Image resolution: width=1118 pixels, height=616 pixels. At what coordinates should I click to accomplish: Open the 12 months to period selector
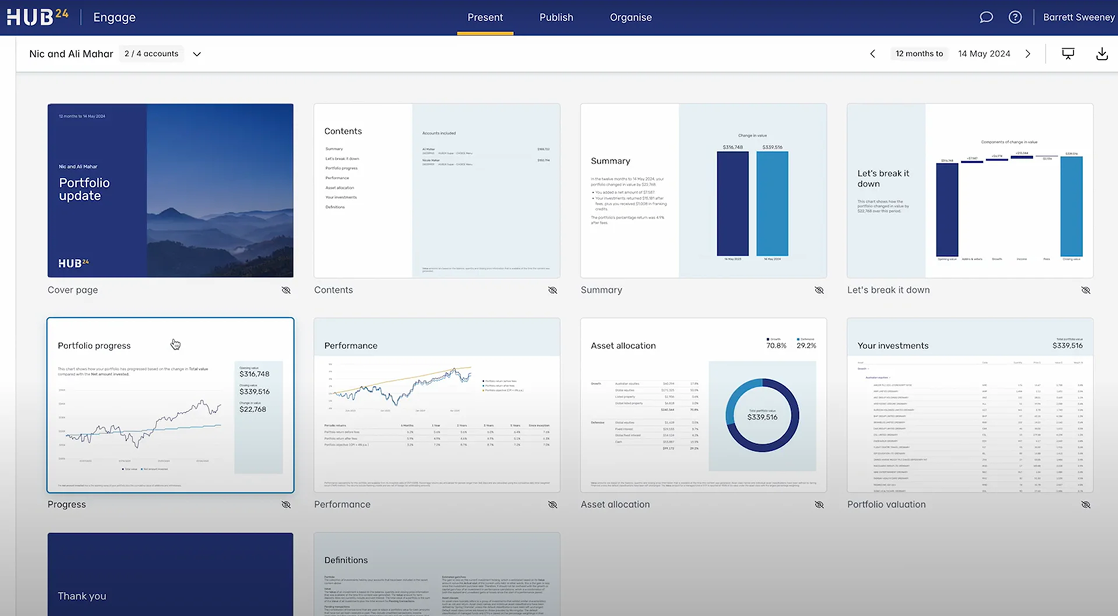pos(919,54)
